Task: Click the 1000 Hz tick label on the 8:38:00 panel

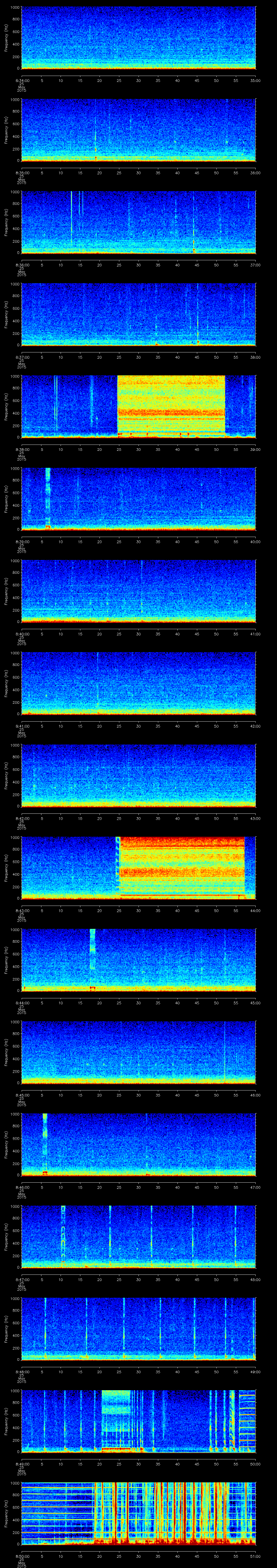Action: pos(15,377)
